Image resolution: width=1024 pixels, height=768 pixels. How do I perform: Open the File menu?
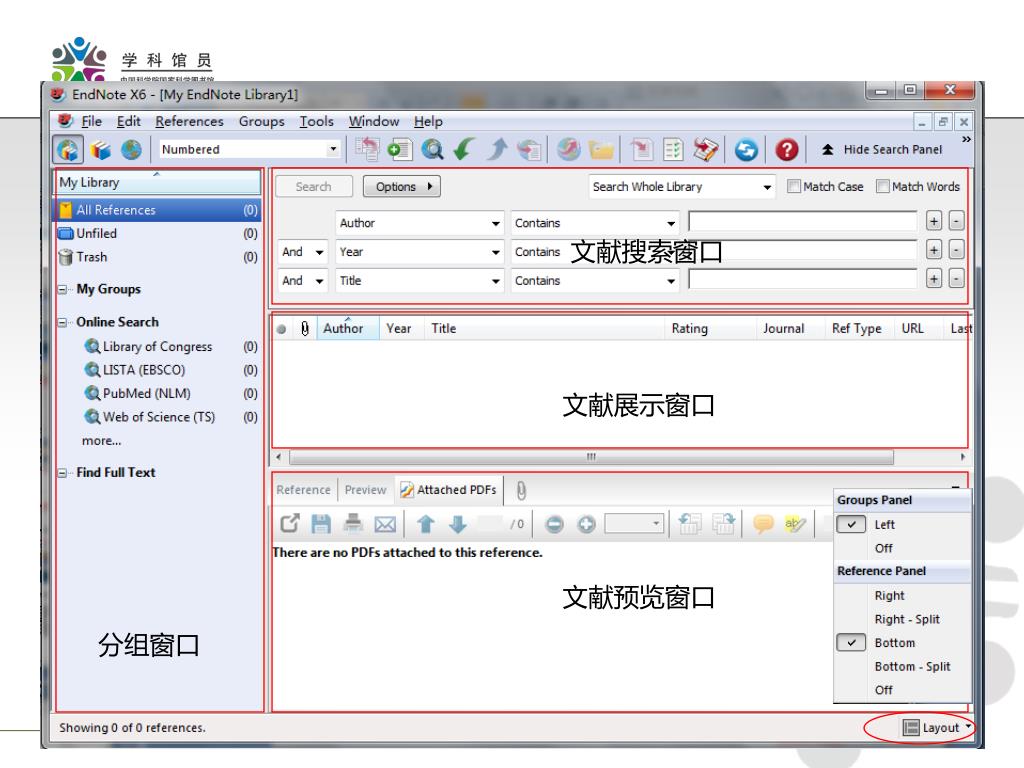pos(91,121)
